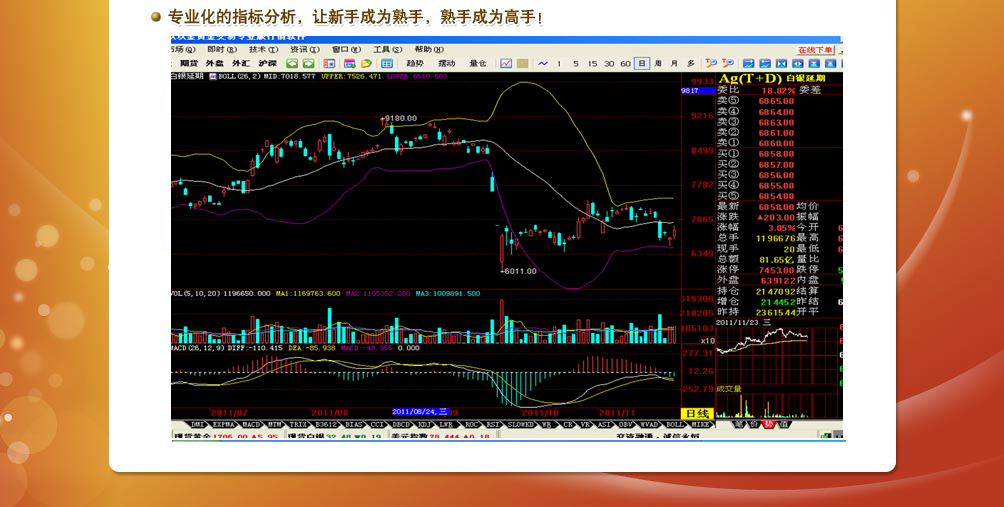Screen dimensions: 1004x507
Task: Click the yellow 日线 label
Action: (696, 413)
